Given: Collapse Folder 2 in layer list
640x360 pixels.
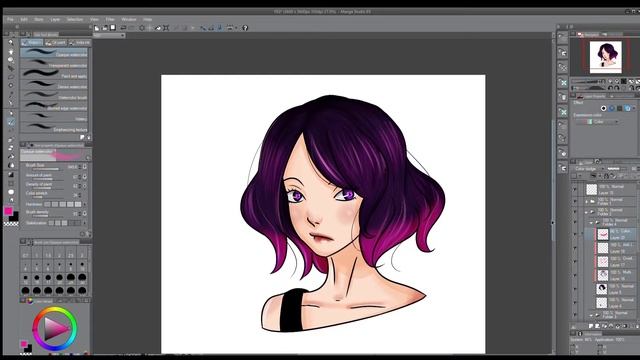Looking at the screenshot, I should (x=587, y=212).
